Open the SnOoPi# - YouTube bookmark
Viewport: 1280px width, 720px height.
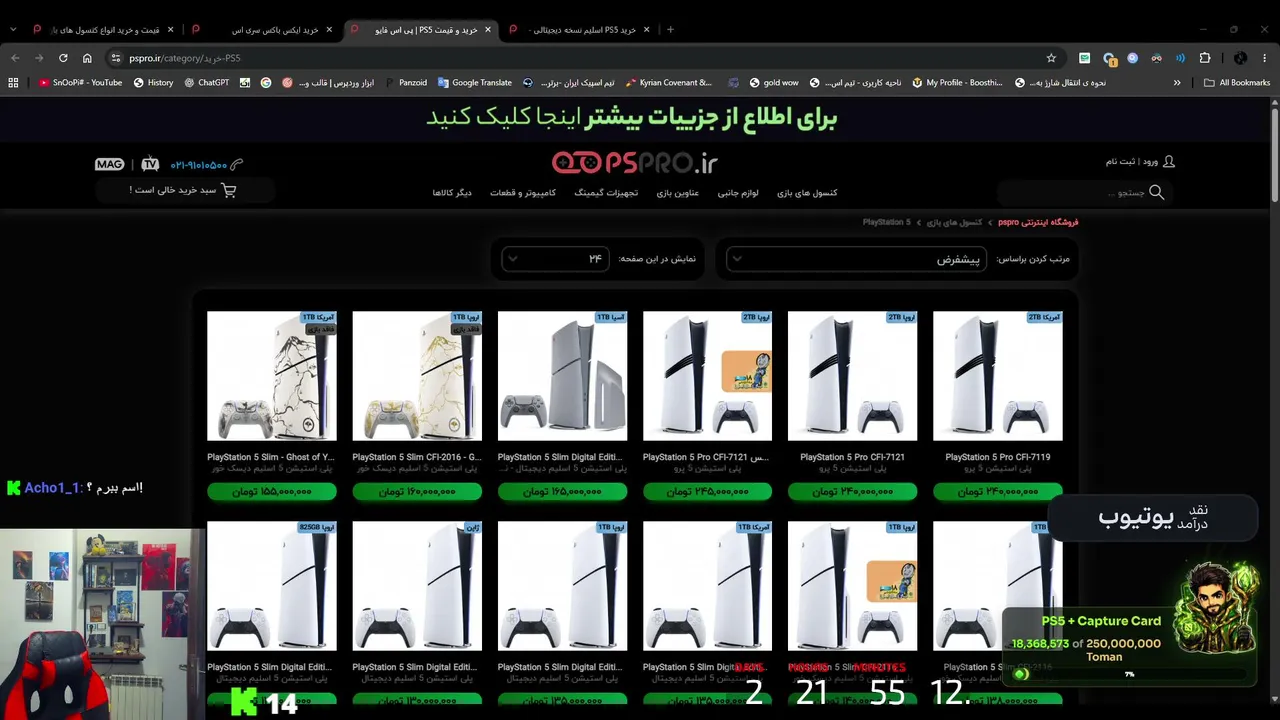coord(80,83)
